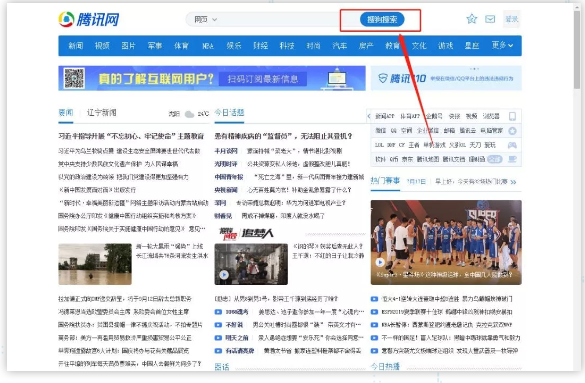Open 游戏 in the navigation bar
This screenshot has width=585, height=383.
445,45
